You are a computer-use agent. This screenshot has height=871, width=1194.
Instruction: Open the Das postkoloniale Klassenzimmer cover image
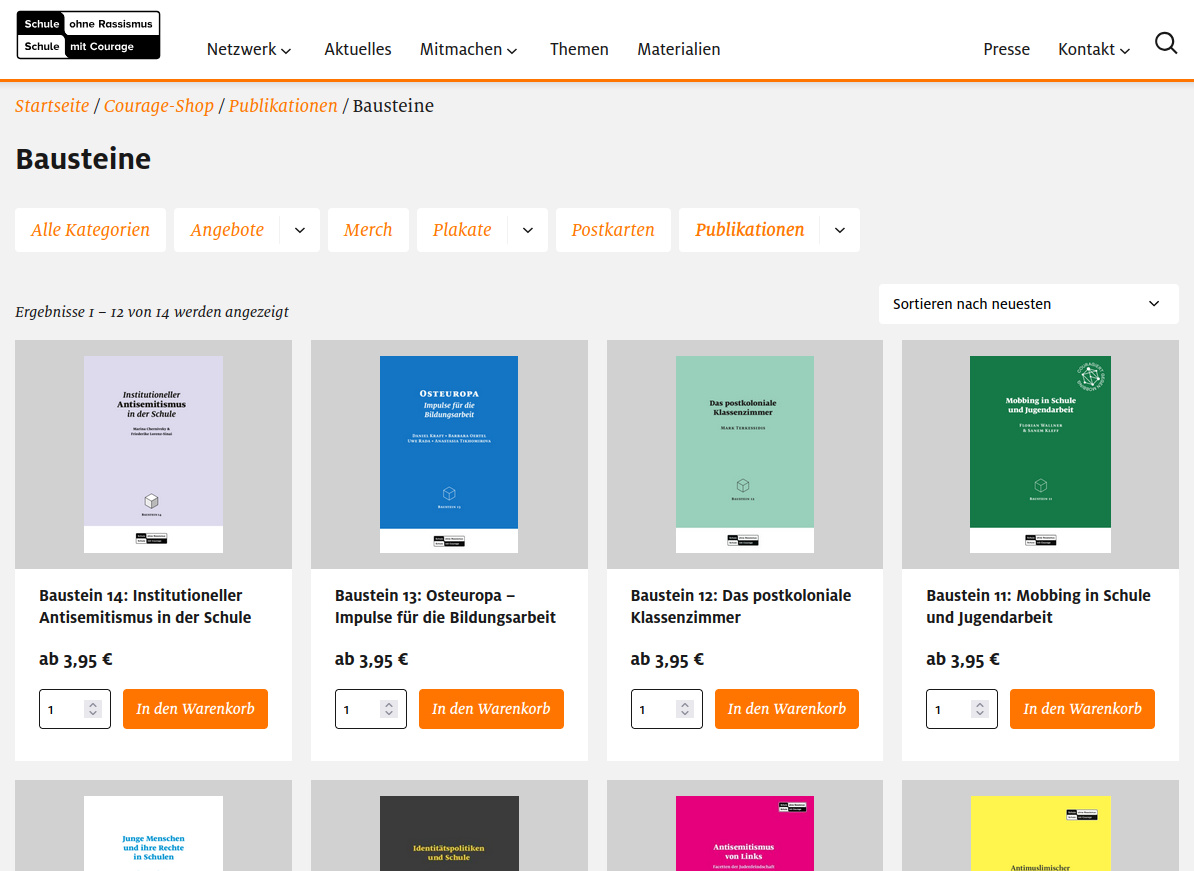(x=744, y=454)
